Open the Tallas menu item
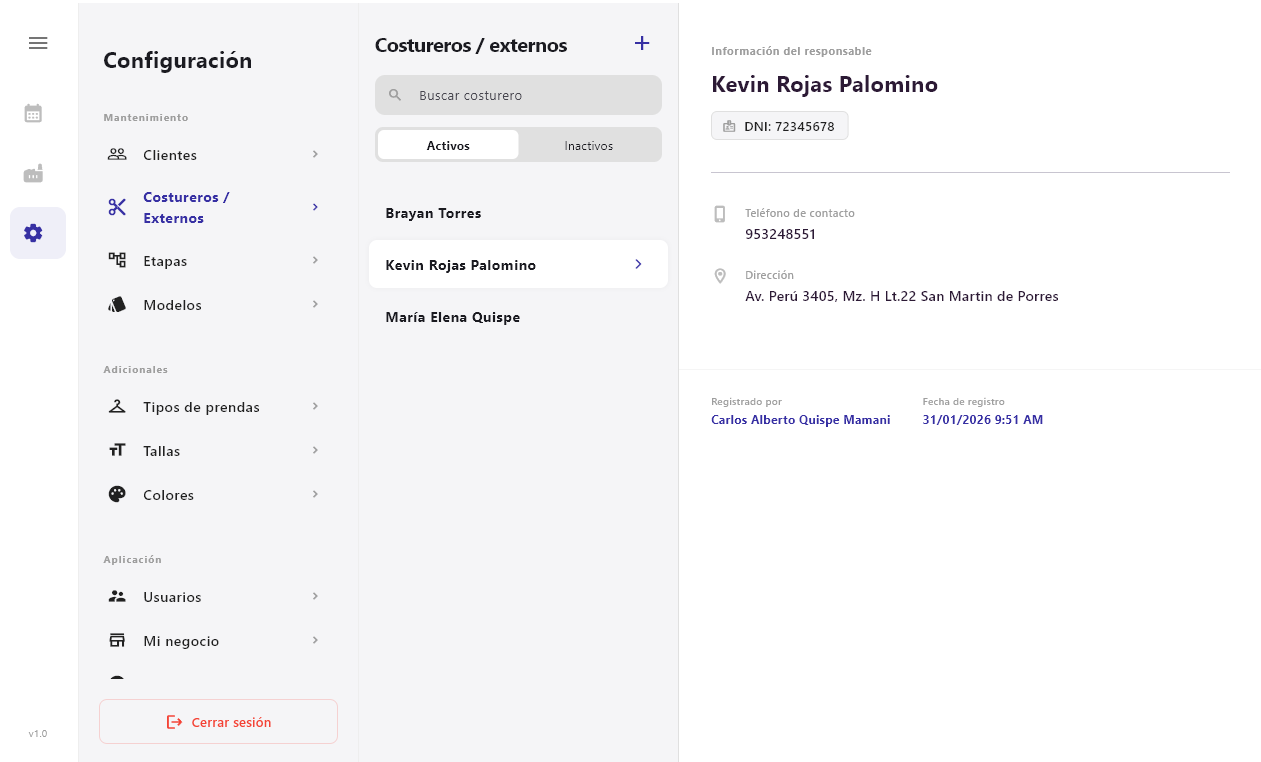The height and width of the screenshot is (762, 1261). [162, 451]
